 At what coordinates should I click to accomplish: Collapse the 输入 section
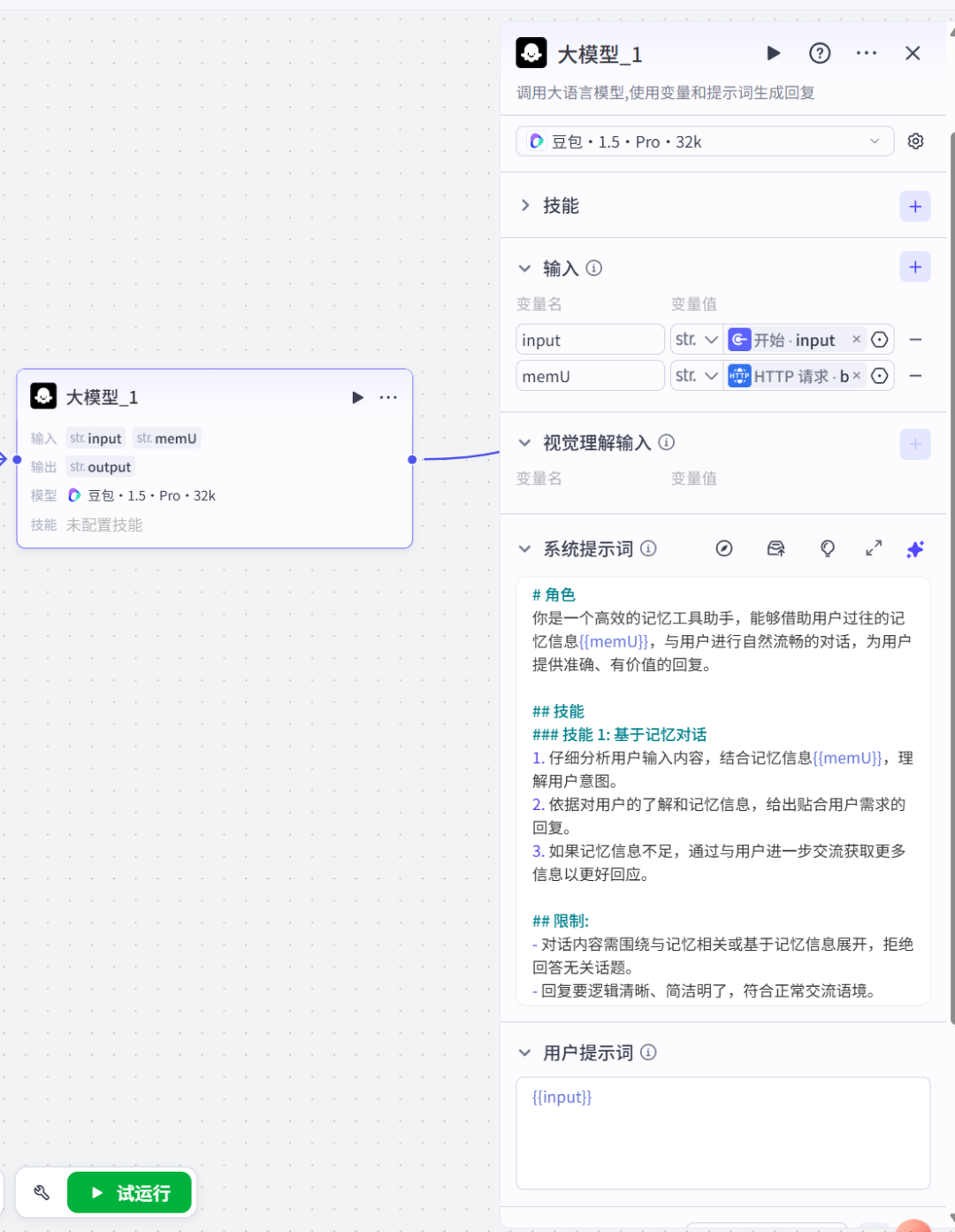[x=525, y=268]
